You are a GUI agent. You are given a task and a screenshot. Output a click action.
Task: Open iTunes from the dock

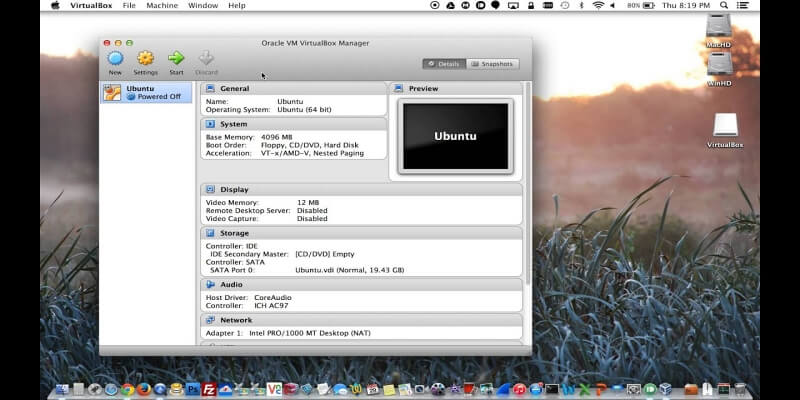coord(519,389)
